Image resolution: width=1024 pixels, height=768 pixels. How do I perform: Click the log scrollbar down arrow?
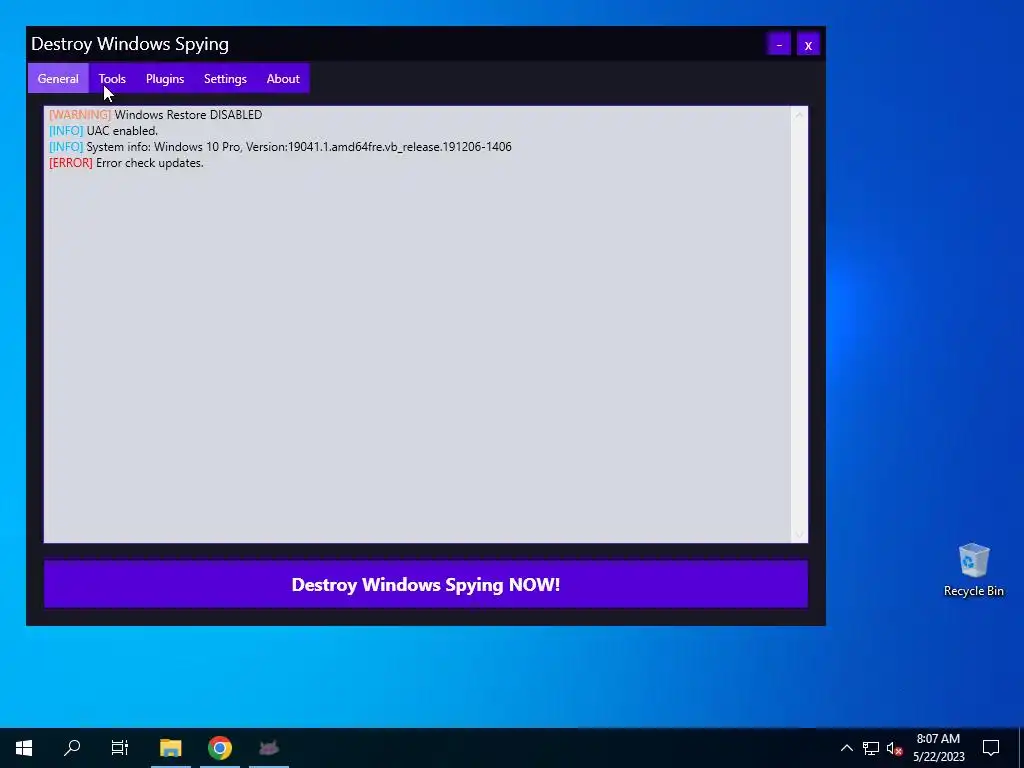(799, 534)
